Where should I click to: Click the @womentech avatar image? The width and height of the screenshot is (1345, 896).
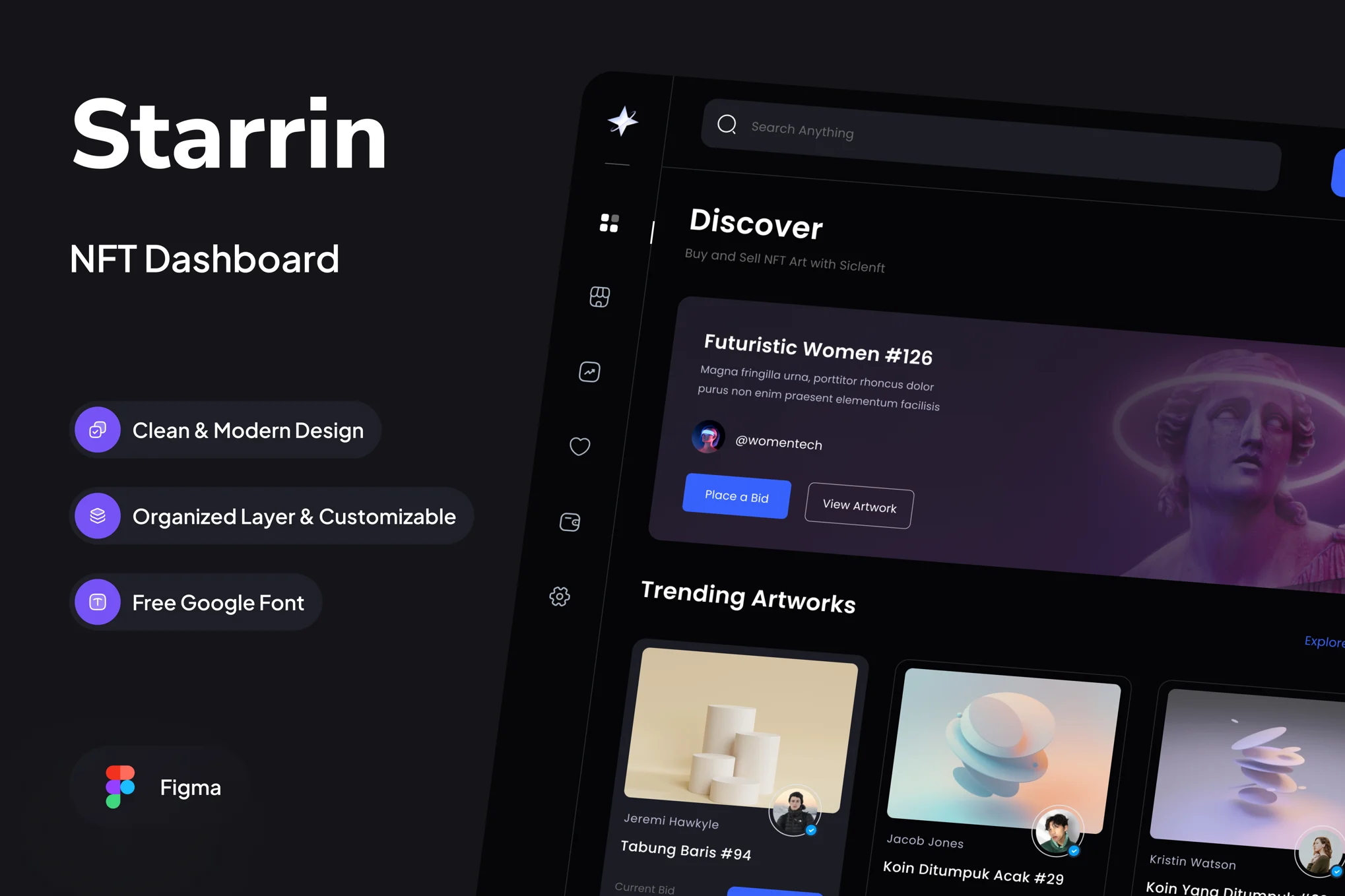pos(708,436)
